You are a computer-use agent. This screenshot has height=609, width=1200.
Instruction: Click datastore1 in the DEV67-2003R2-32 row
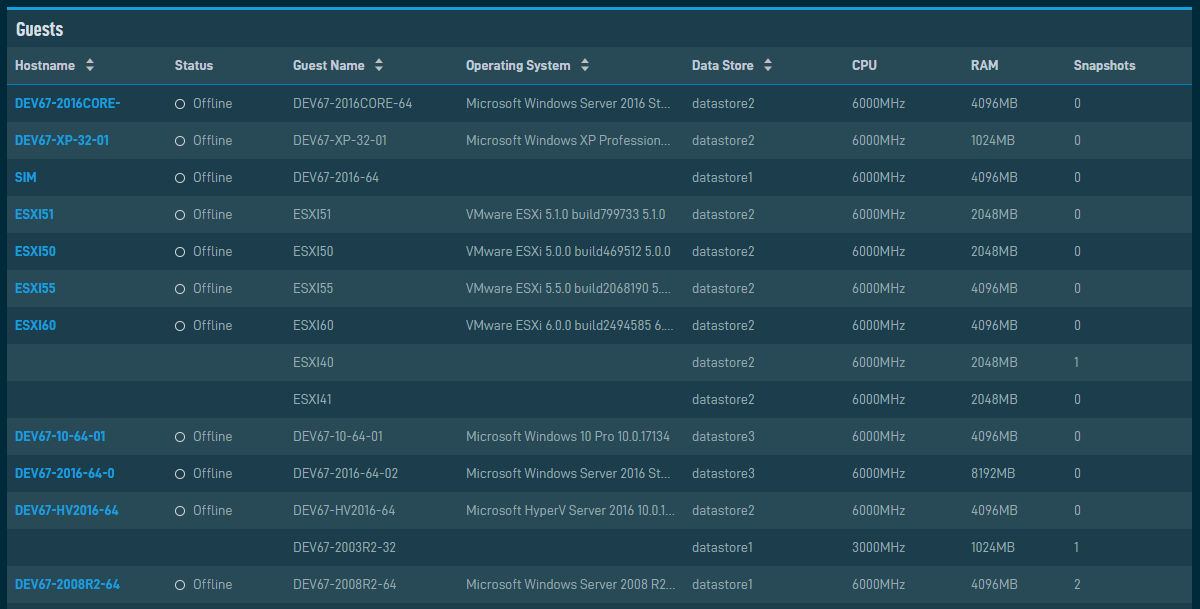click(x=723, y=547)
